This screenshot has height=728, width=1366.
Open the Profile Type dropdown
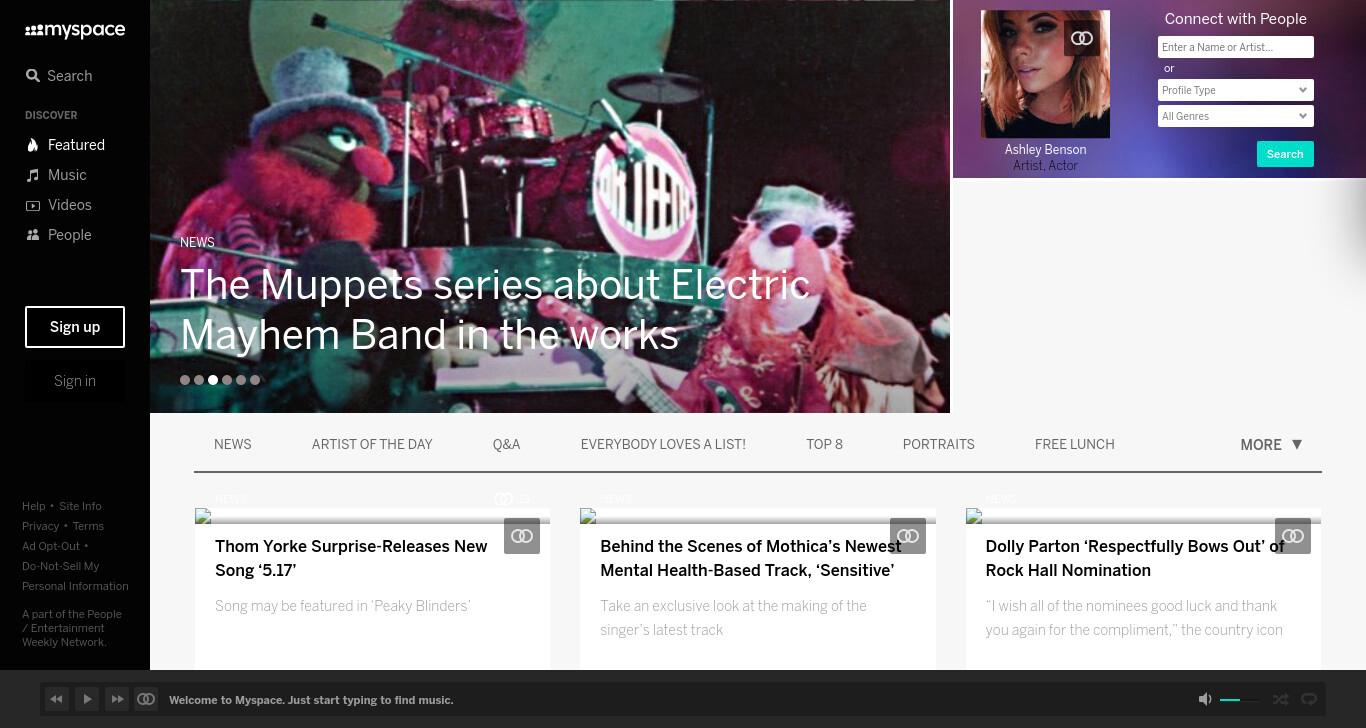[x=1235, y=90]
